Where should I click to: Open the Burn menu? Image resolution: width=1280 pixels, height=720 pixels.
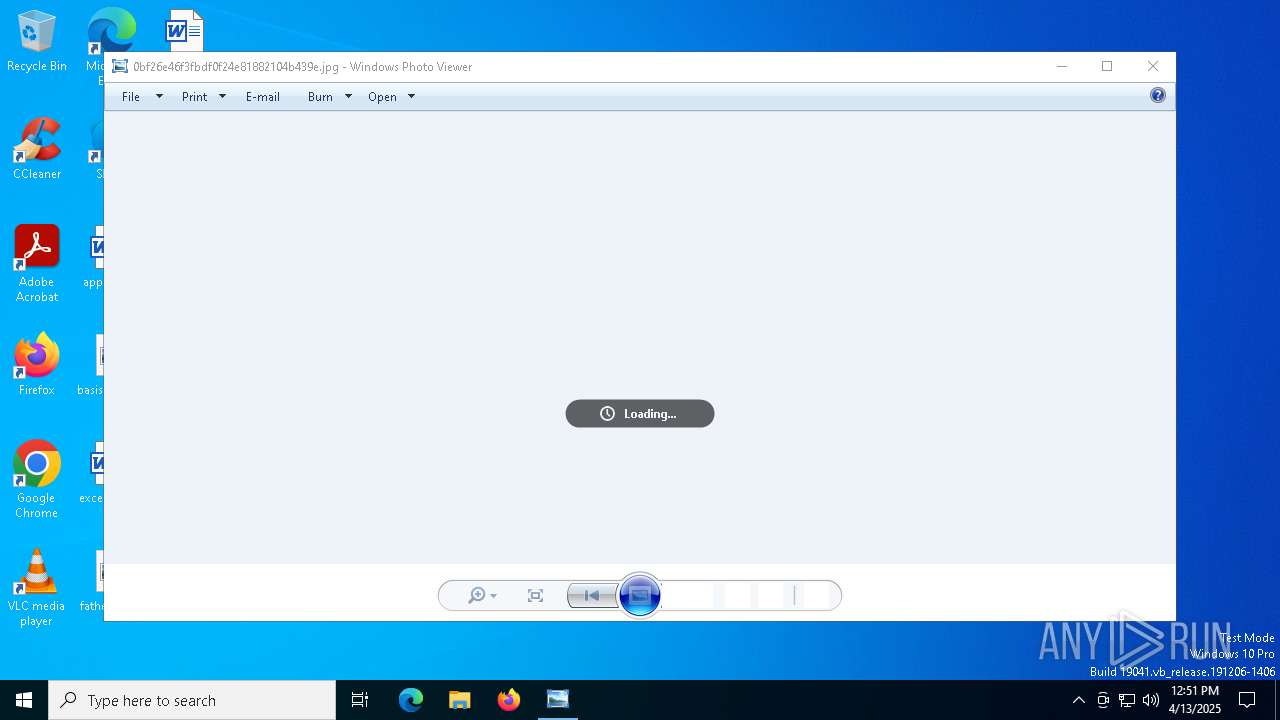(320, 97)
